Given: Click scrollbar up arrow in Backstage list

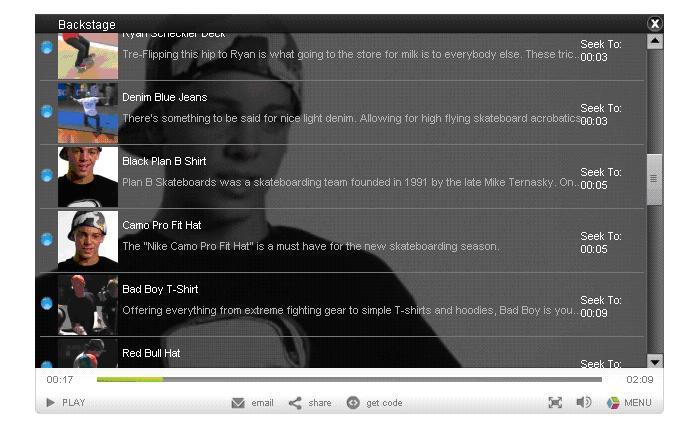Looking at the screenshot, I should 654,42.
